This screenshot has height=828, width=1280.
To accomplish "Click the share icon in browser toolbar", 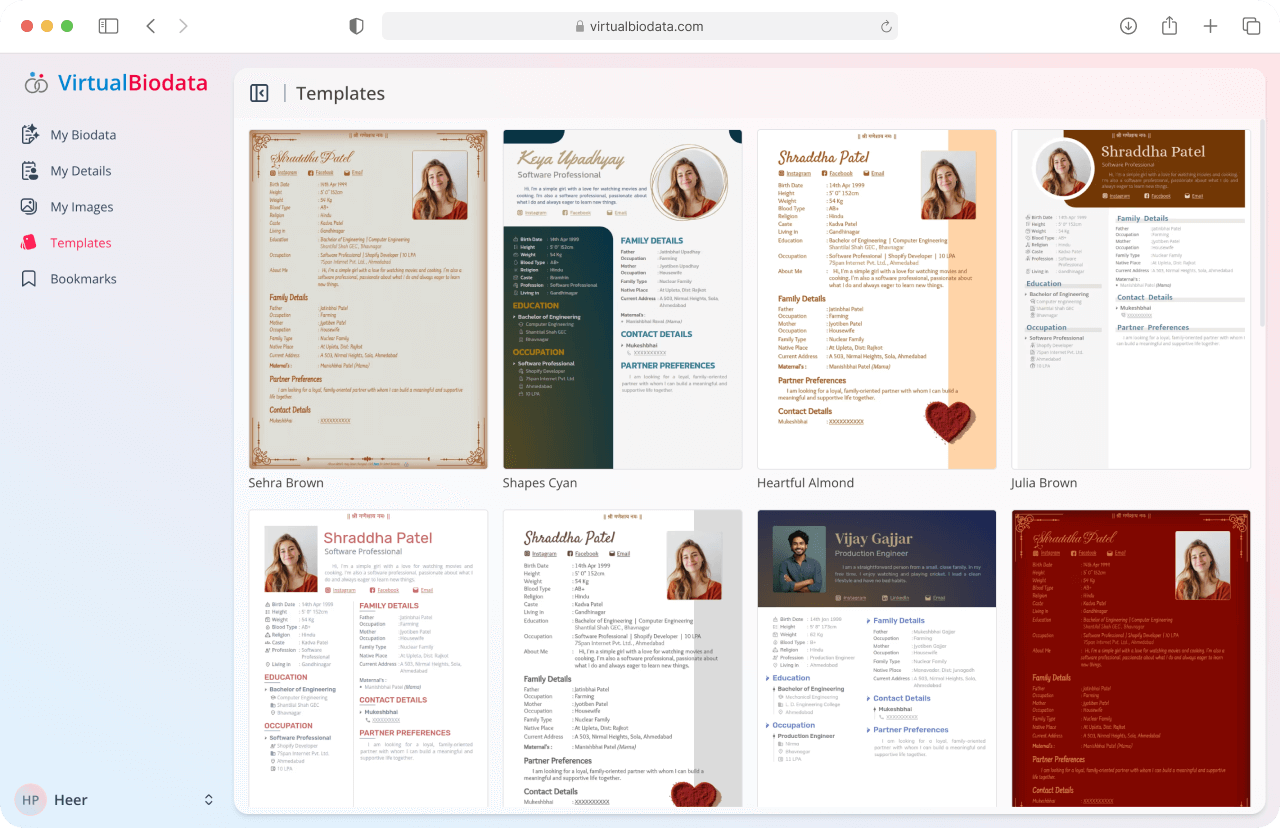I will pyautogui.click(x=1169, y=25).
